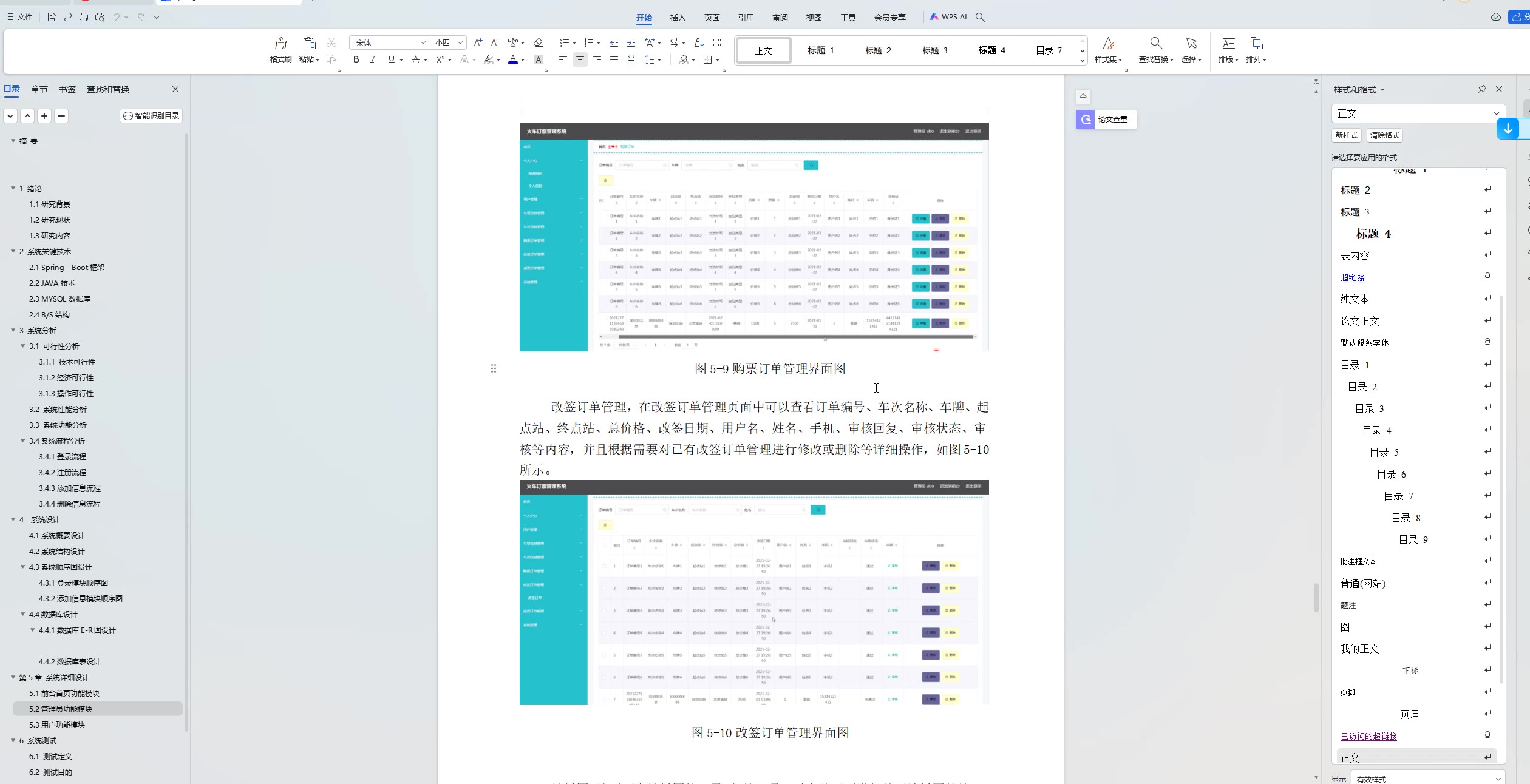Click the sort (A-Z) icon
This screenshot has height=784, width=1530.
tap(699, 42)
